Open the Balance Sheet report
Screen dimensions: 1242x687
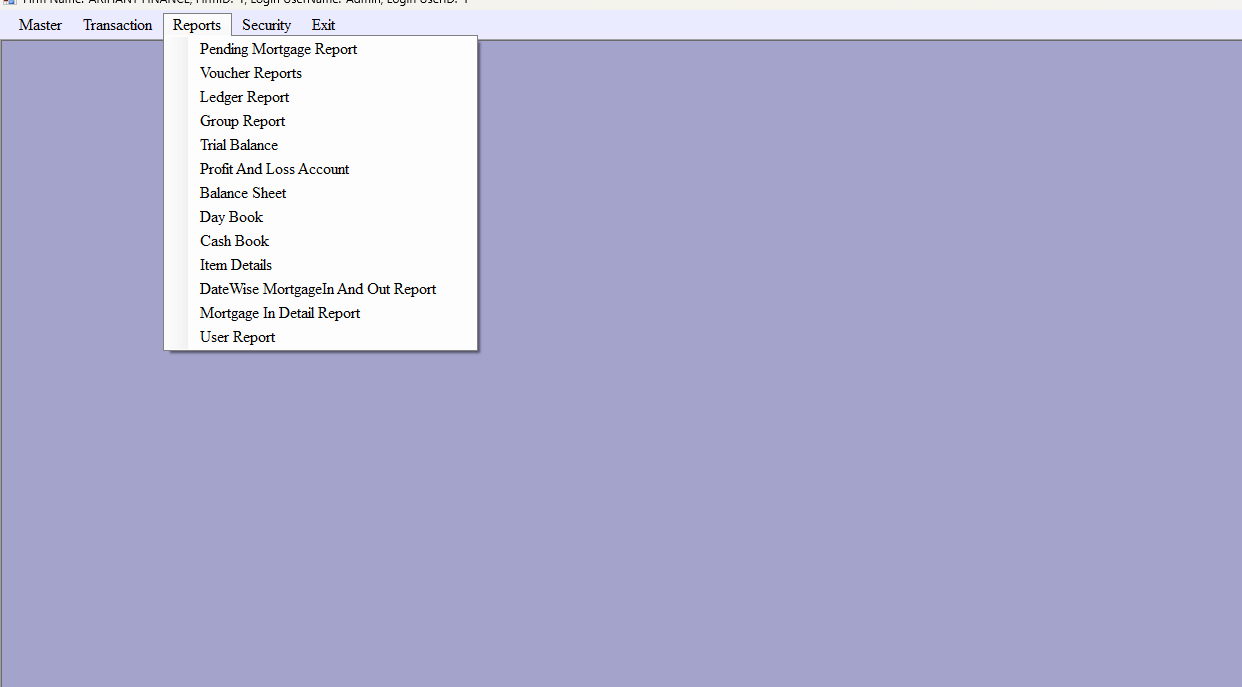321,193
